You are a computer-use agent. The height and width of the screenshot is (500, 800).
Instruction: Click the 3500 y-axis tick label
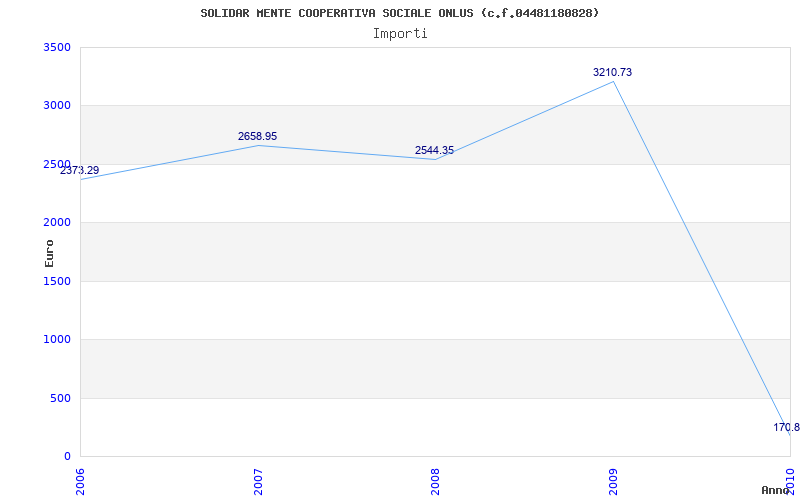click(57, 47)
